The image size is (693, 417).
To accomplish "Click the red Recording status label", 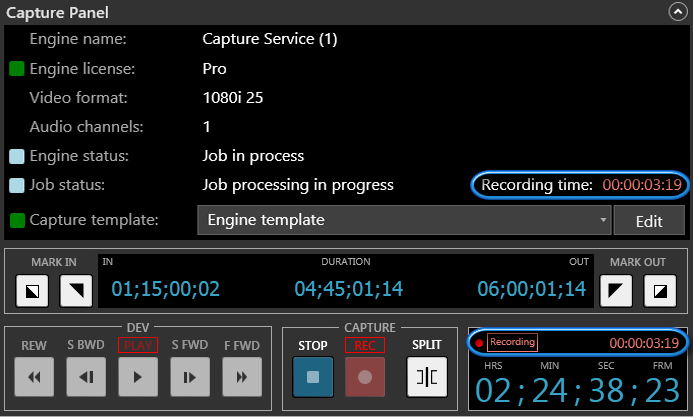I will click(512, 342).
